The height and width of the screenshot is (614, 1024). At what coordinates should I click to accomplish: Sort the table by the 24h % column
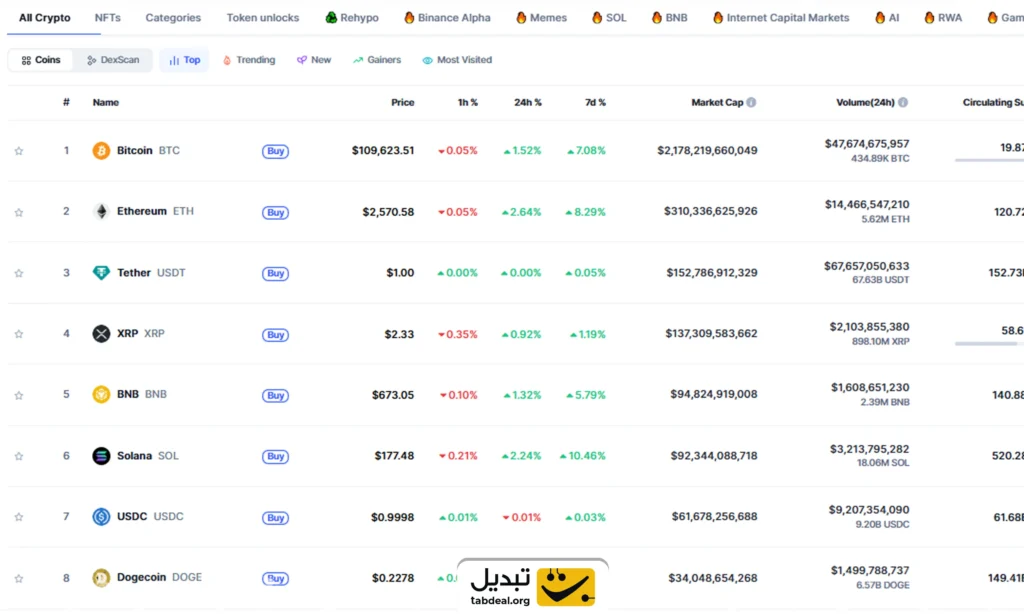[528, 103]
